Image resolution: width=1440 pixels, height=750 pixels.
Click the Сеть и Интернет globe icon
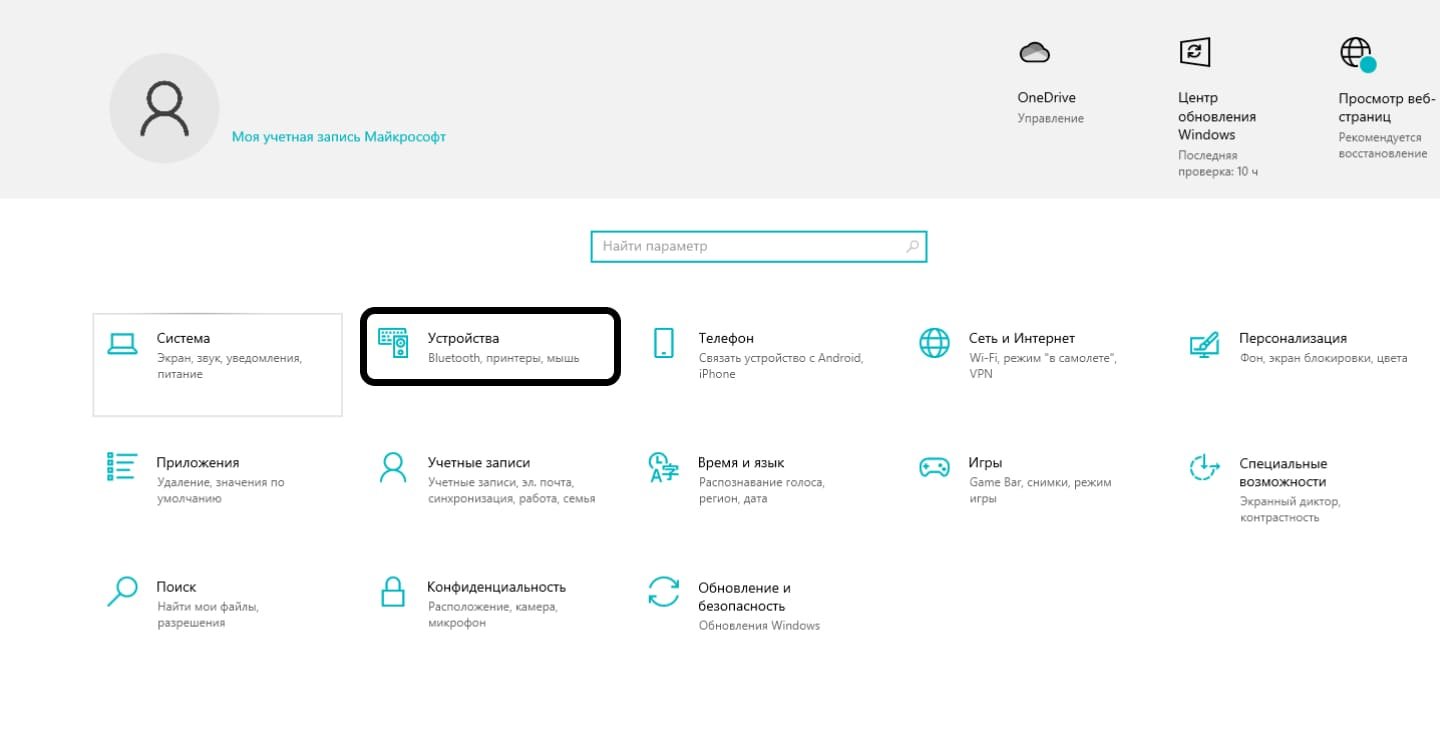(934, 344)
